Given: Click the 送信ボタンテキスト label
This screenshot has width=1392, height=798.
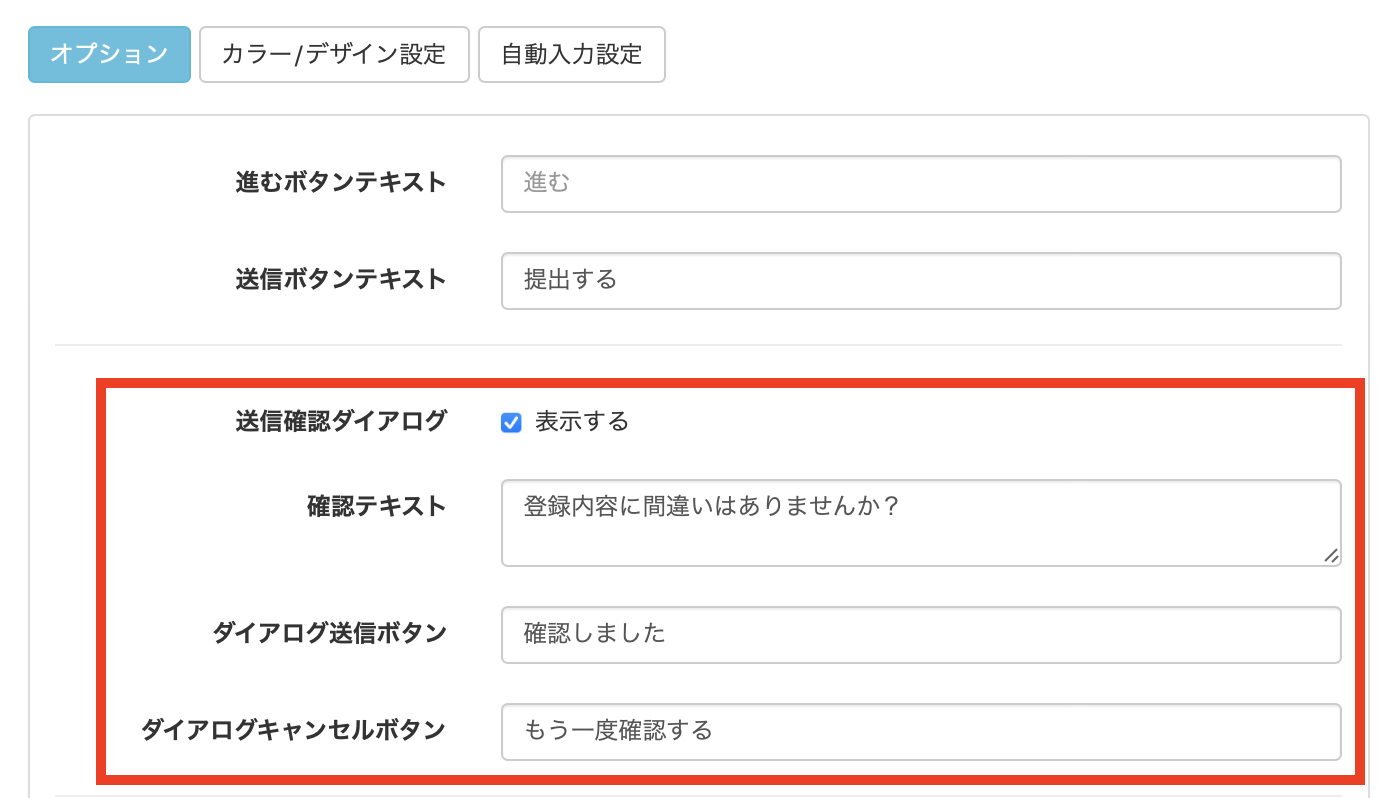Looking at the screenshot, I should pos(341,280).
